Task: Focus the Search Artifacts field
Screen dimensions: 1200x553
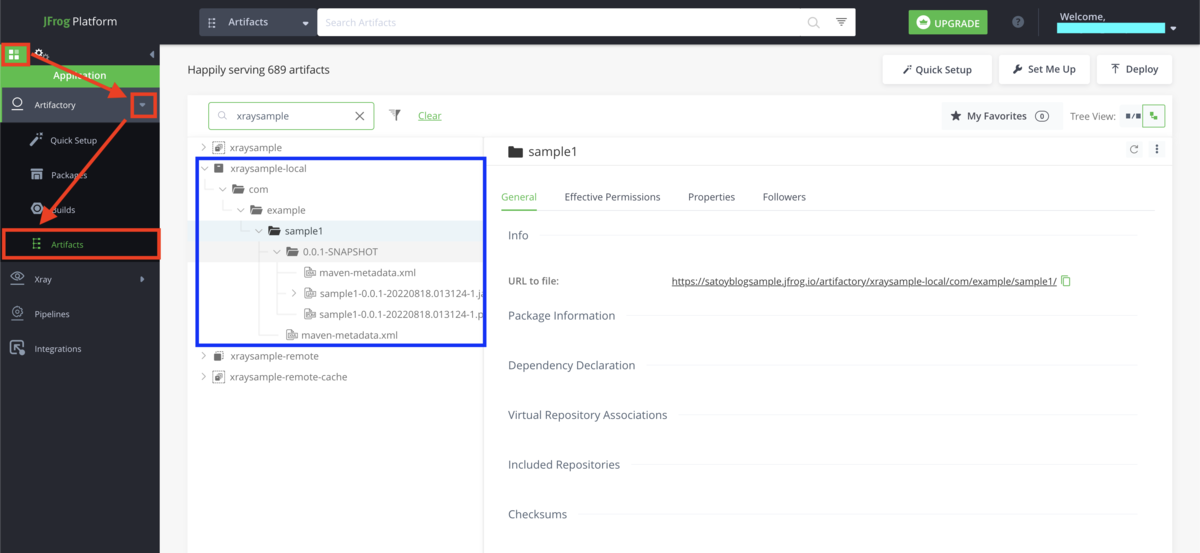Action: [560, 22]
